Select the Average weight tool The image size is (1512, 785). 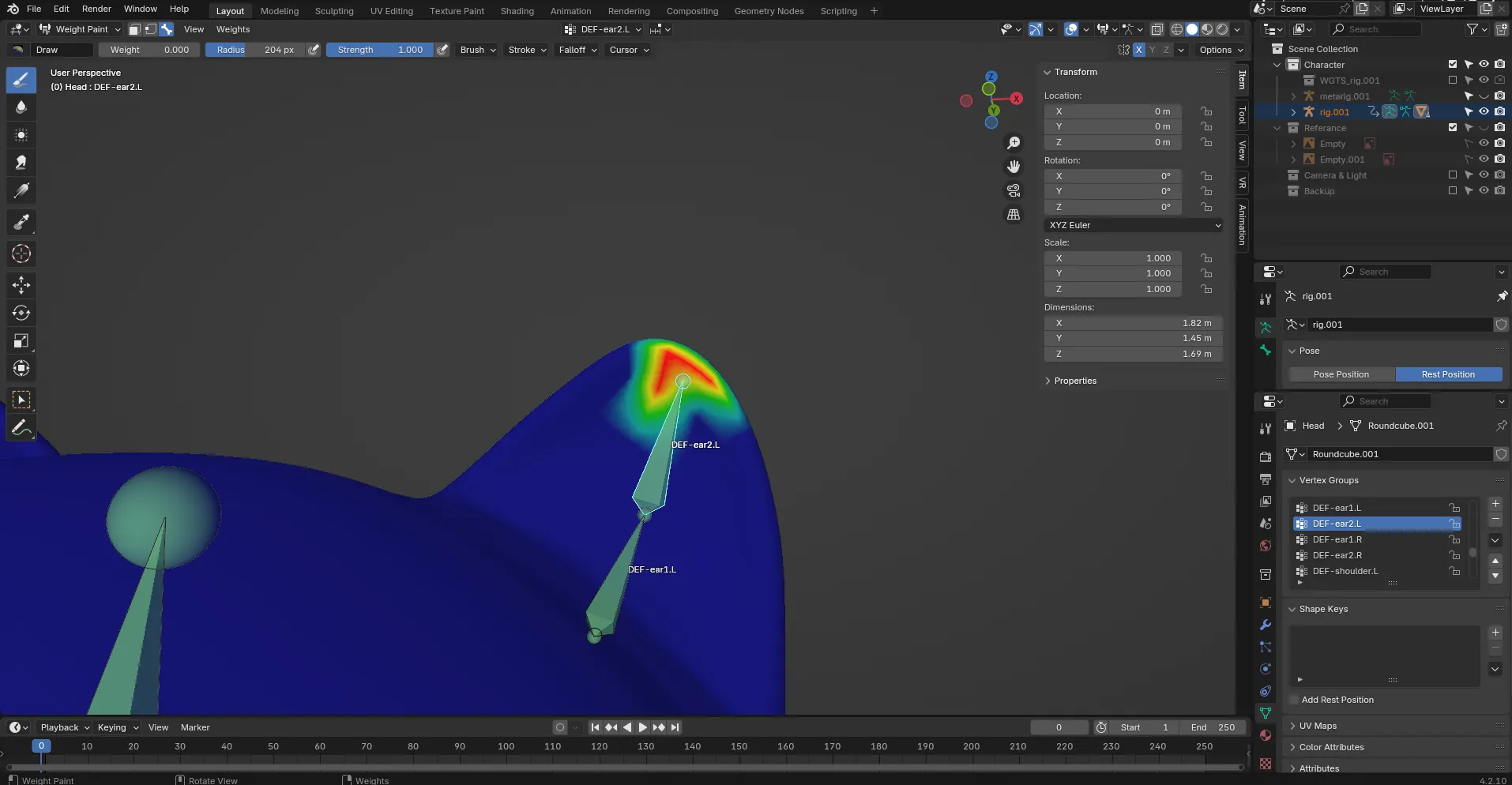(21, 135)
